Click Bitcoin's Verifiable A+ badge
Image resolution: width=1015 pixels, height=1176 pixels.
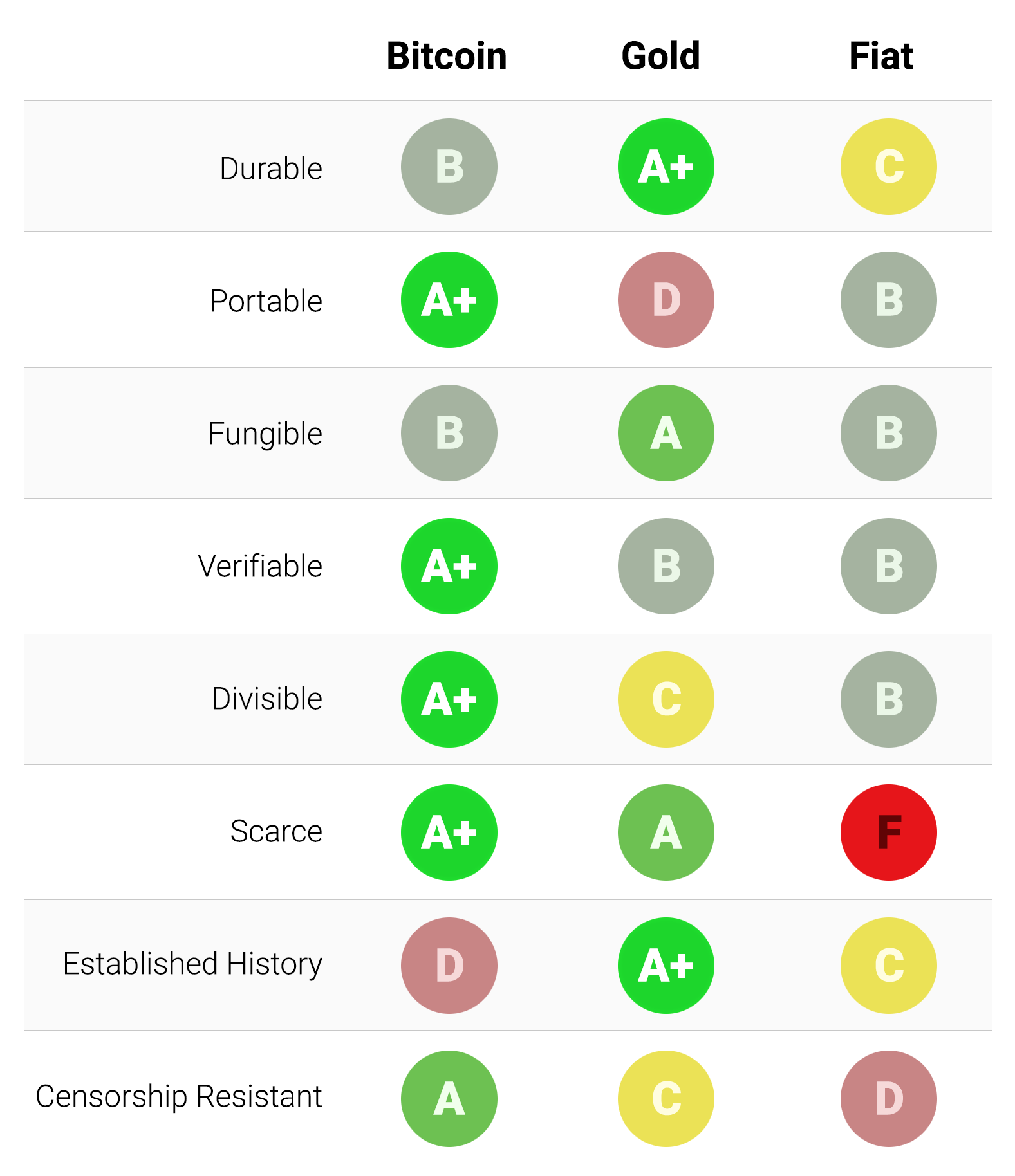449,566
